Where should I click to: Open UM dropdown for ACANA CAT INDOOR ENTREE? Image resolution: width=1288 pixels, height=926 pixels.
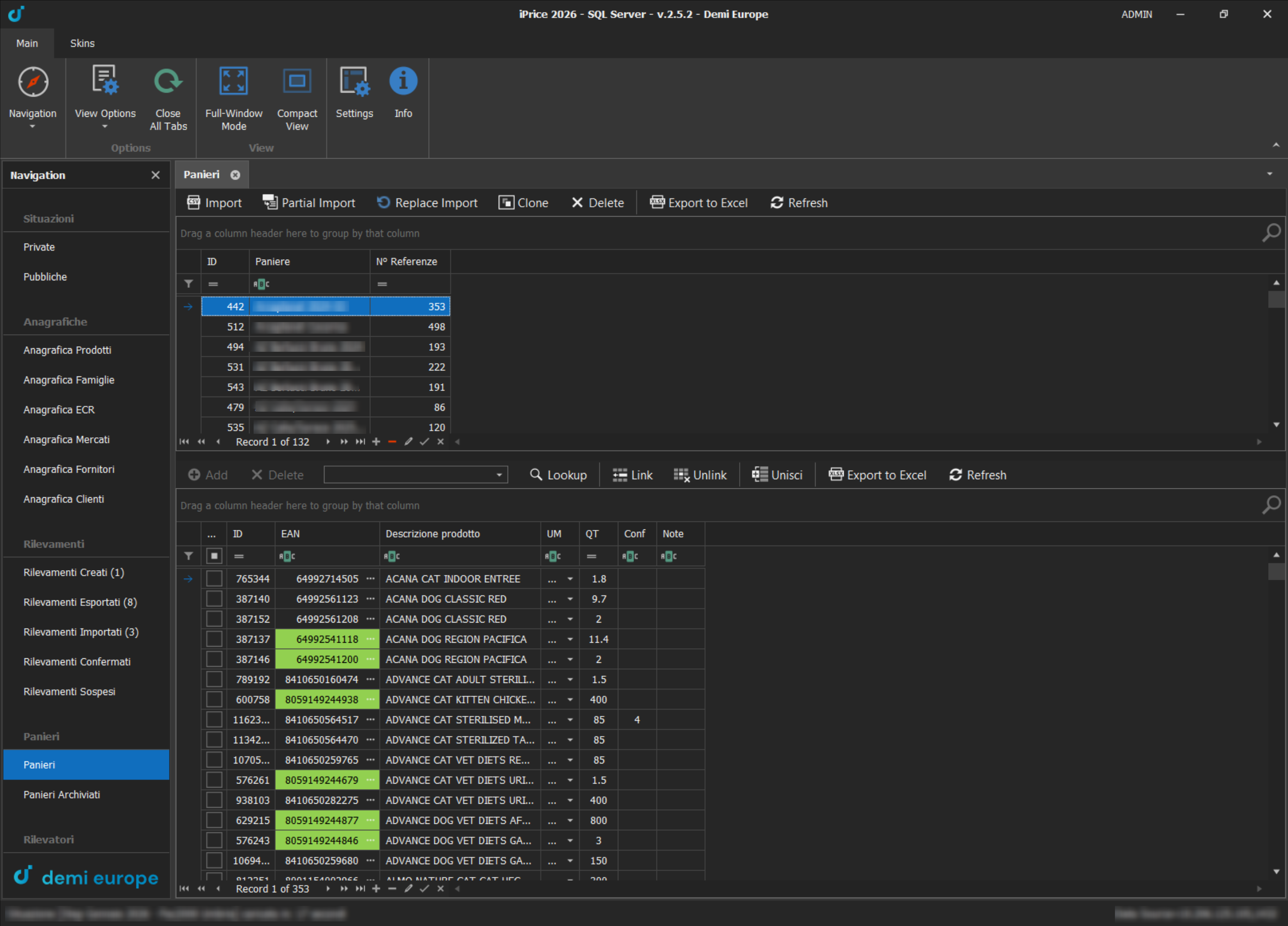(x=570, y=579)
